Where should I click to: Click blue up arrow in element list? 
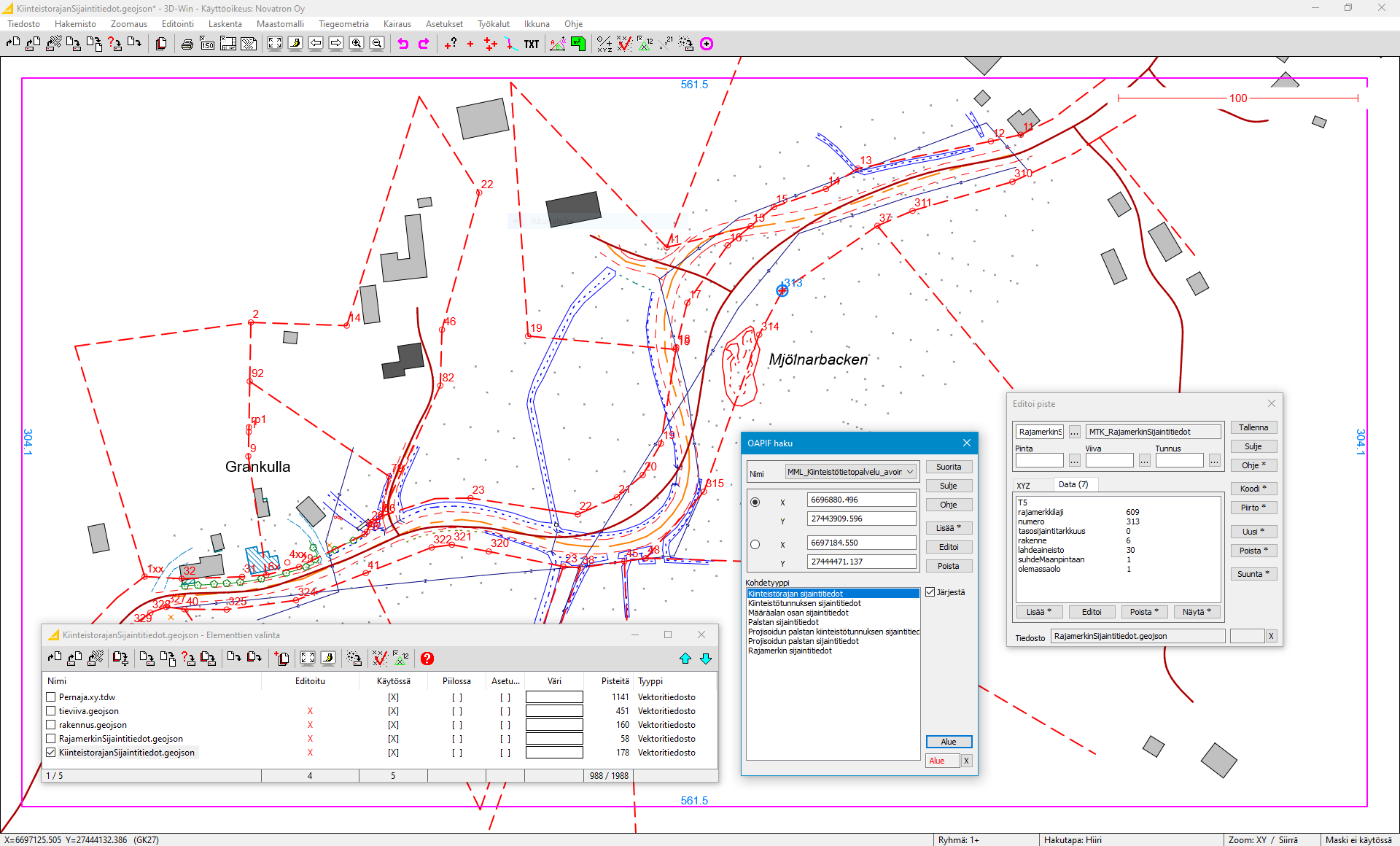point(685,659)
